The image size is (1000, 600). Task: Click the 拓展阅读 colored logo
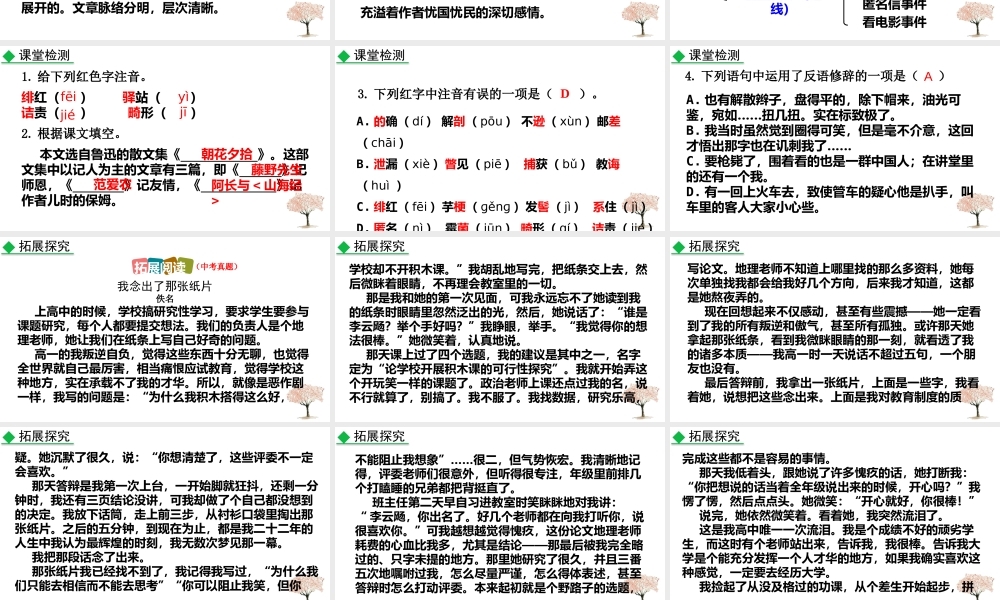(163, 267)
